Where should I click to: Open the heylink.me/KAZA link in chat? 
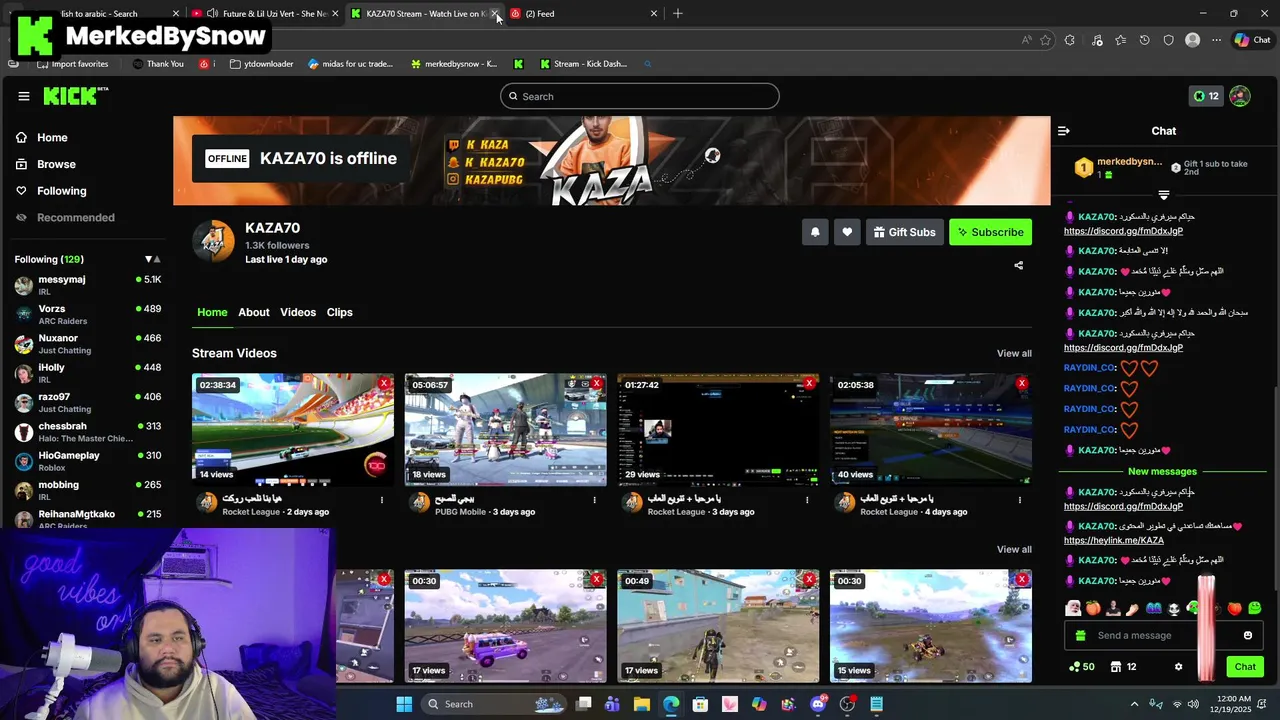(x=1113, y=541)
